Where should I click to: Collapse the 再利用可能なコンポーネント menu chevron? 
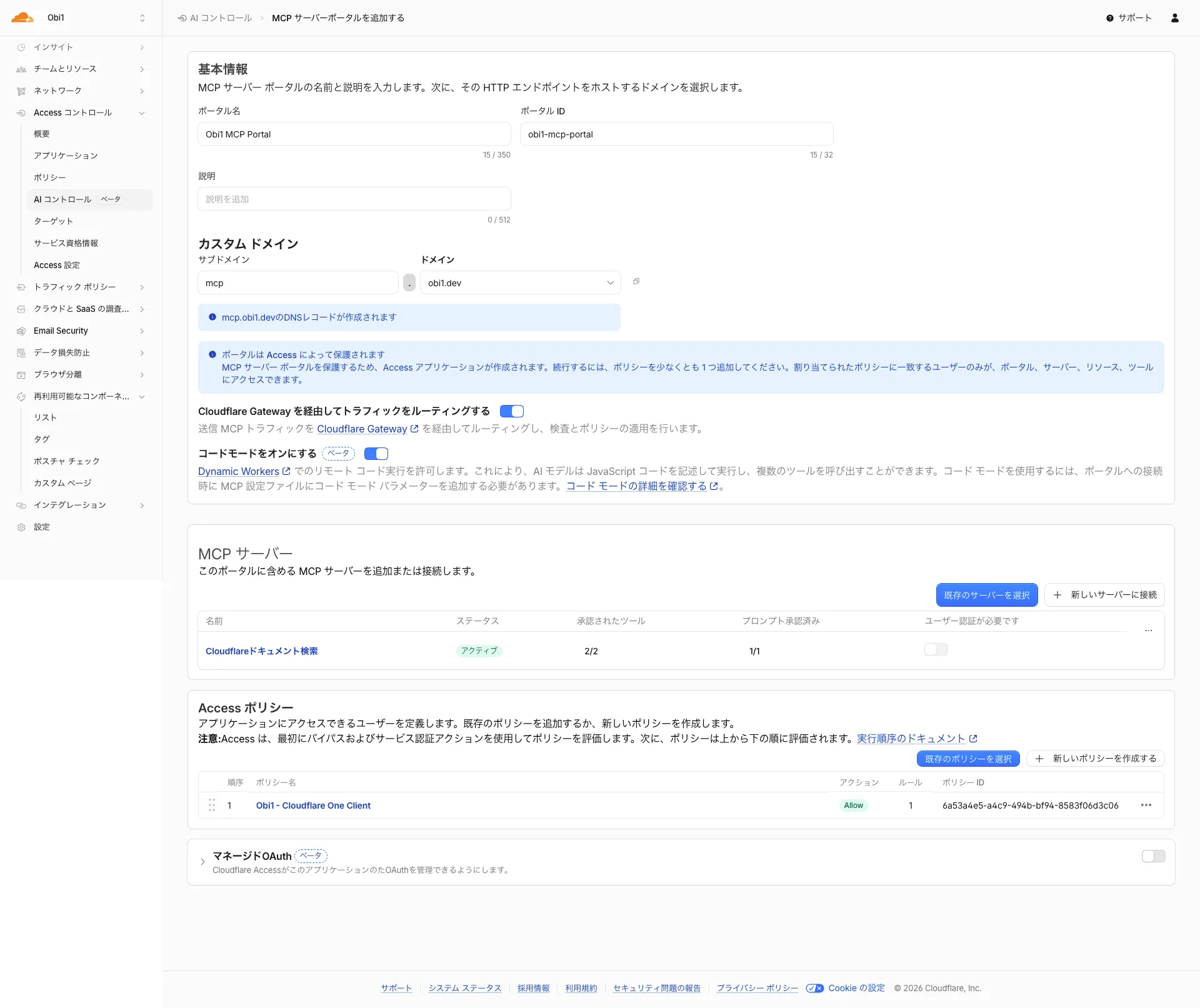(x=142, y=397)
